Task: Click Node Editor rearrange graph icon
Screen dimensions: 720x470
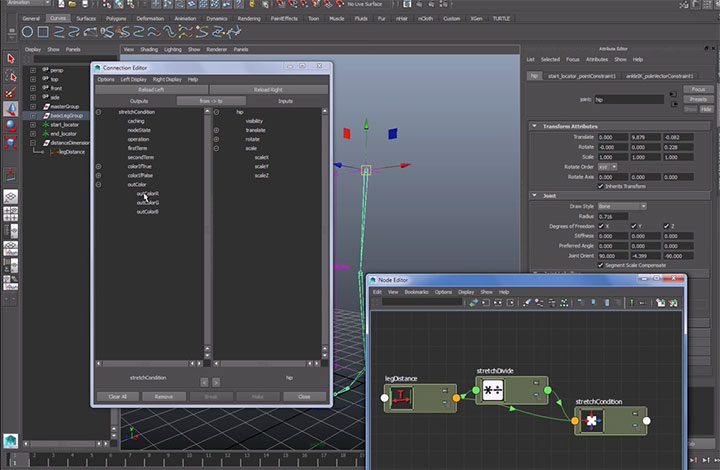Action: (564, 302)
